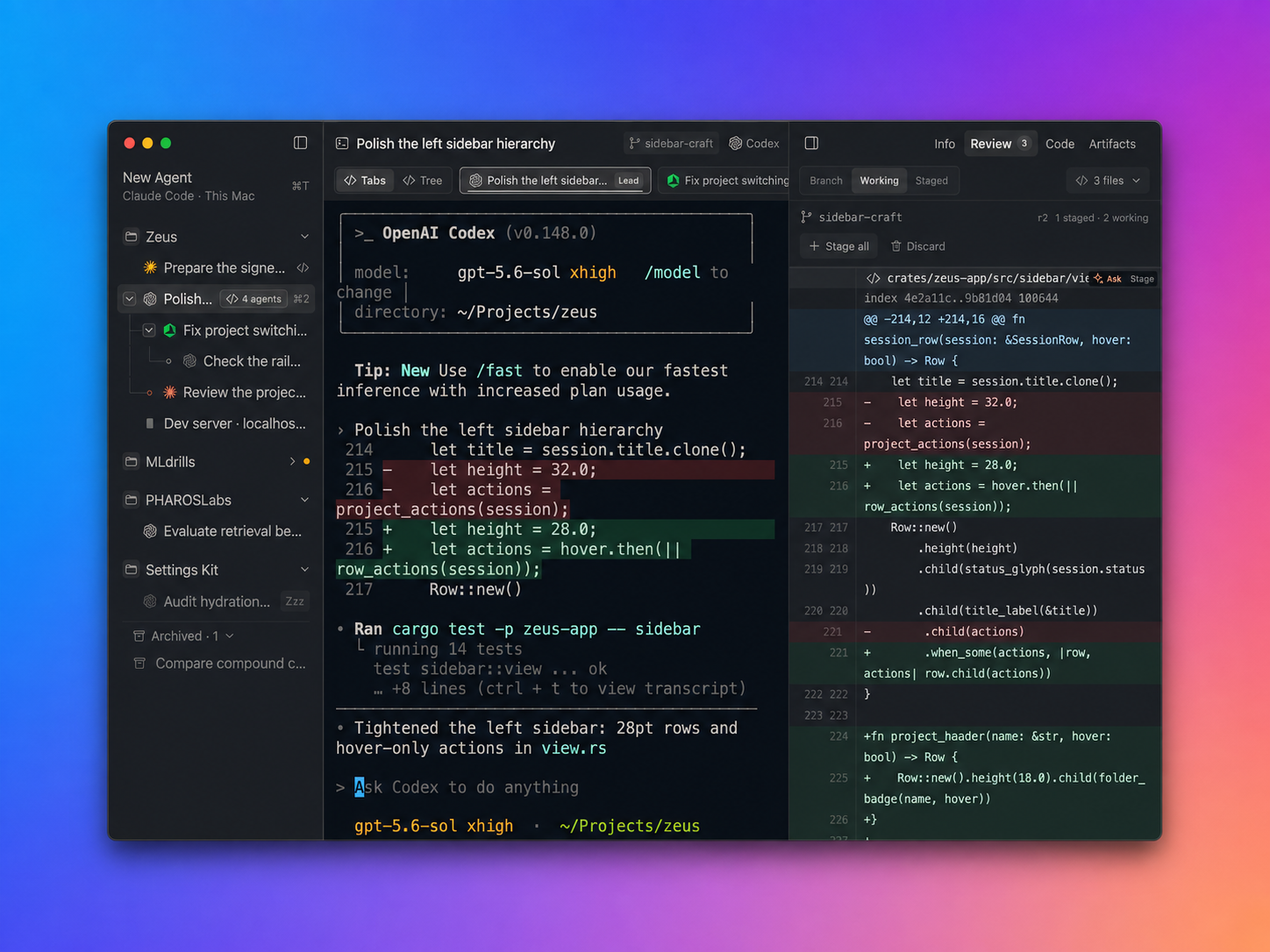Click the "running 14 tests" output line
Screen dimensions: 1270x952
coord(447,650)
